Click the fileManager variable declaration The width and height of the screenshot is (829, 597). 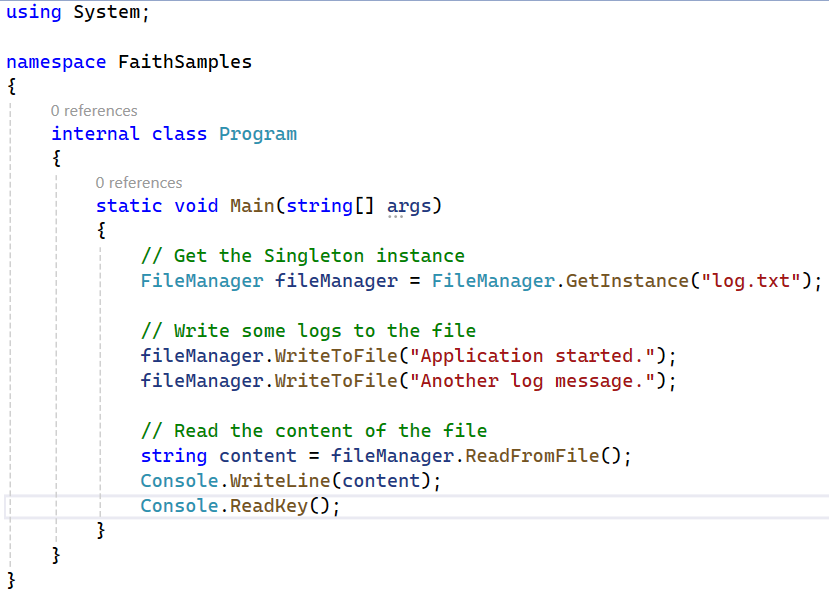336,281
